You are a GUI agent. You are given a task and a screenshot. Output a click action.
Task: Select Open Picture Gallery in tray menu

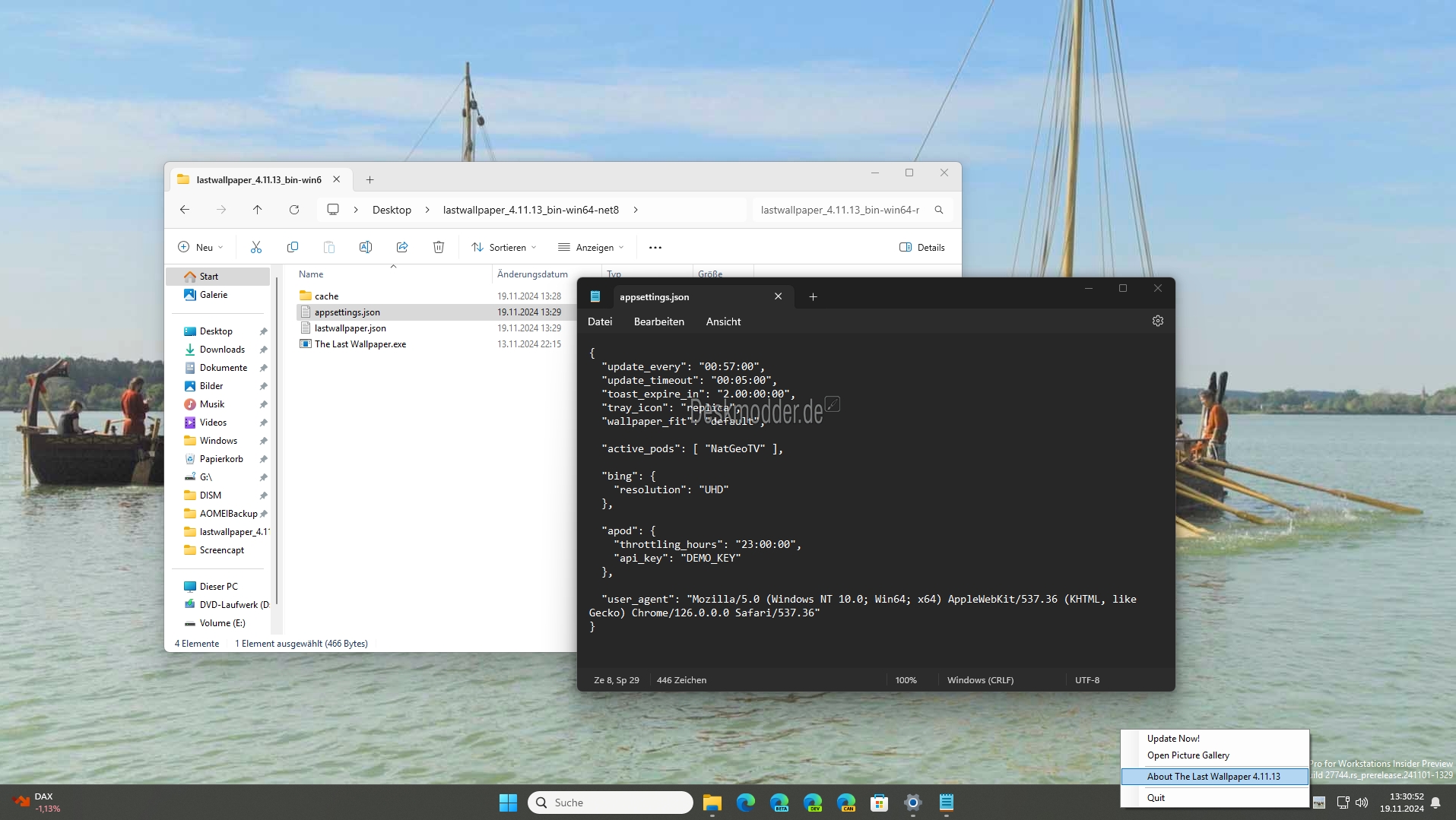[1215, 755]
